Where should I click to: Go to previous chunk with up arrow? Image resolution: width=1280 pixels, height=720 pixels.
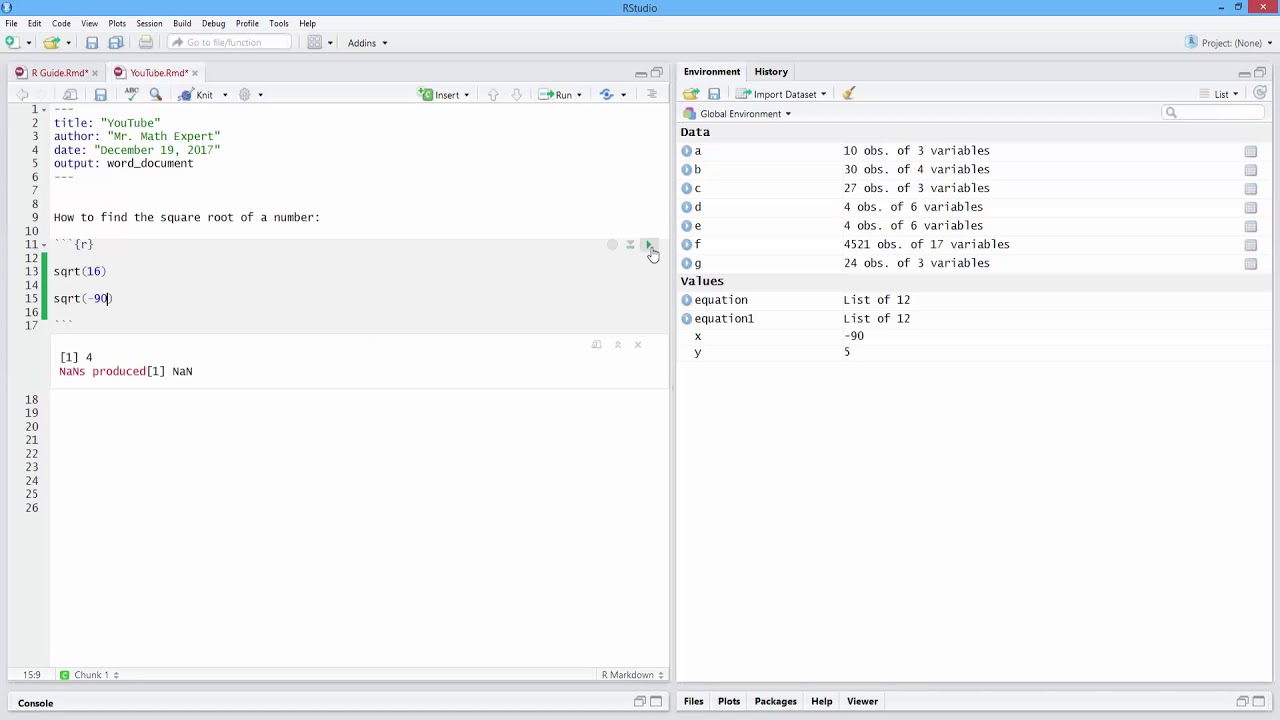coord(493,94)
